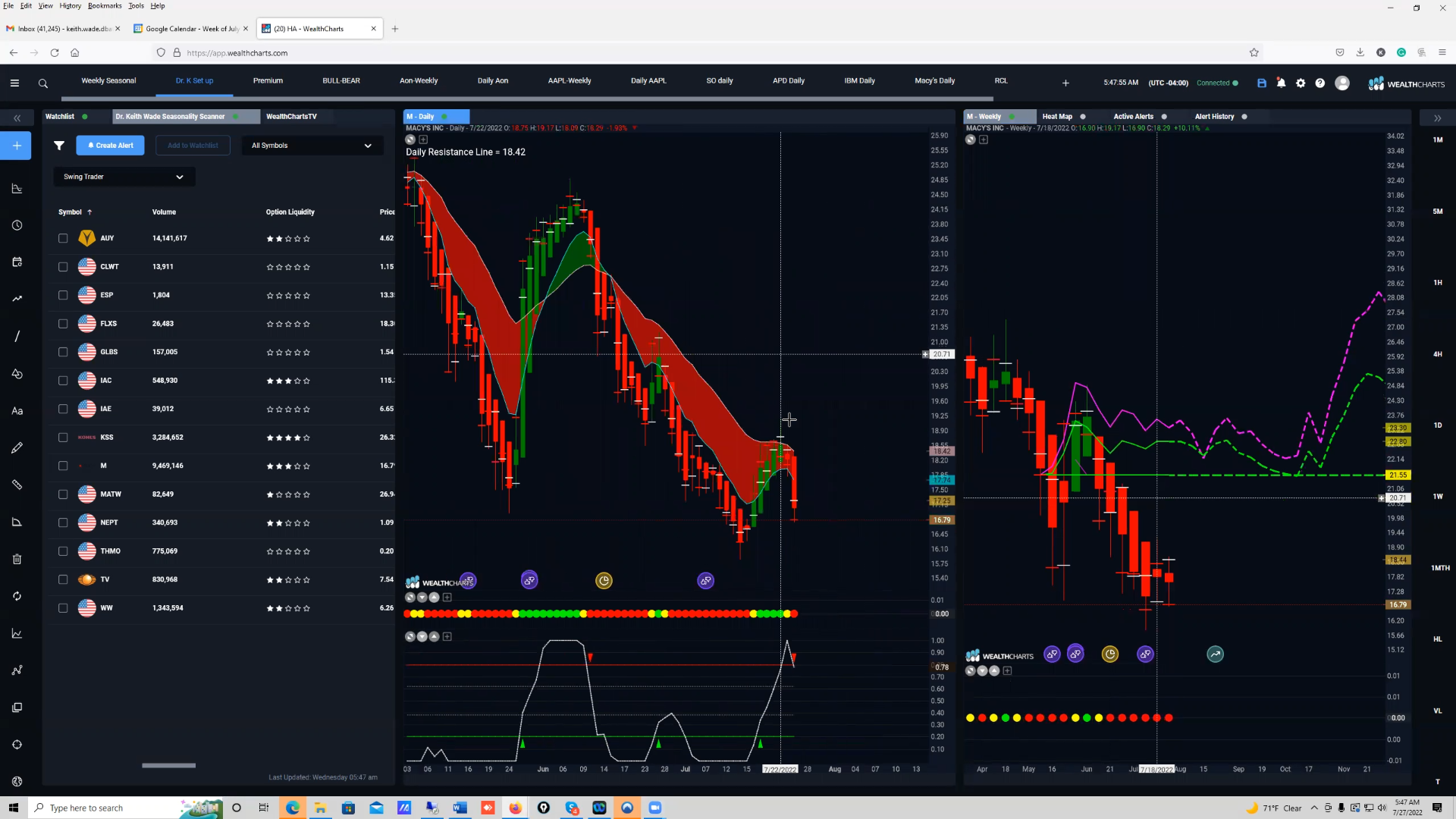Open the clock icon in left sidebar
The image size is (1456, 819).
tap(17, 226)
